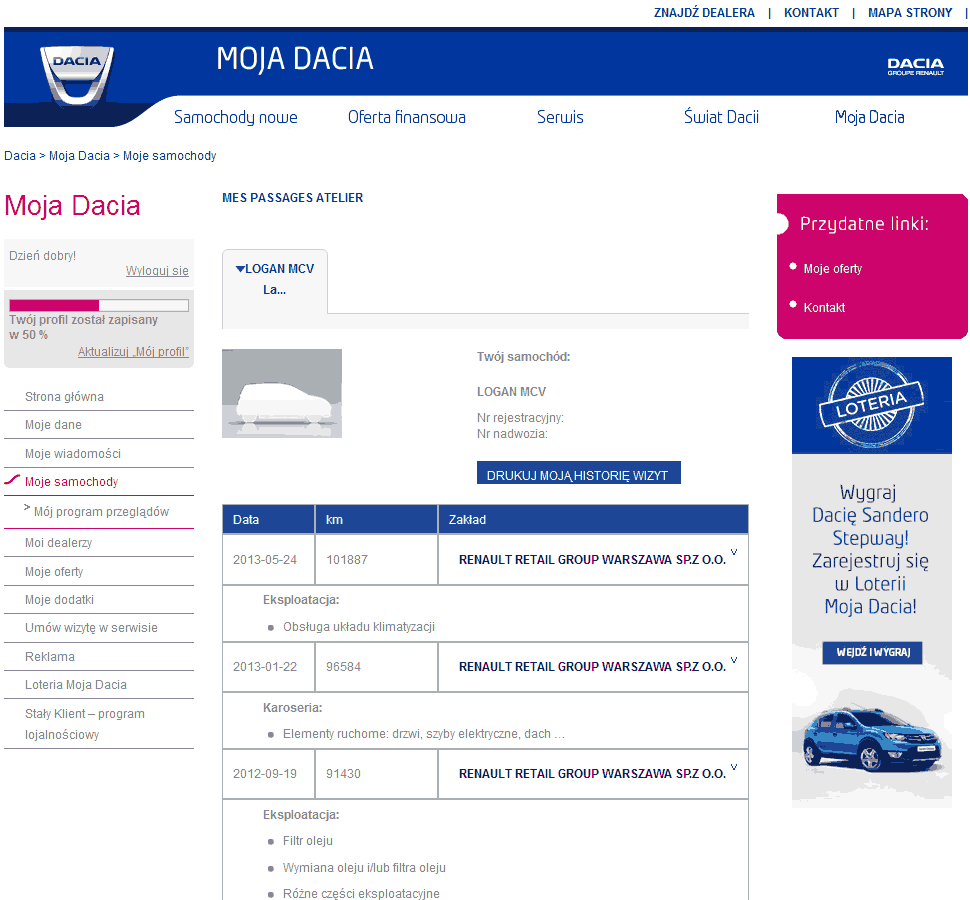Open Strona główna in the sidebar

coord(64,396)
